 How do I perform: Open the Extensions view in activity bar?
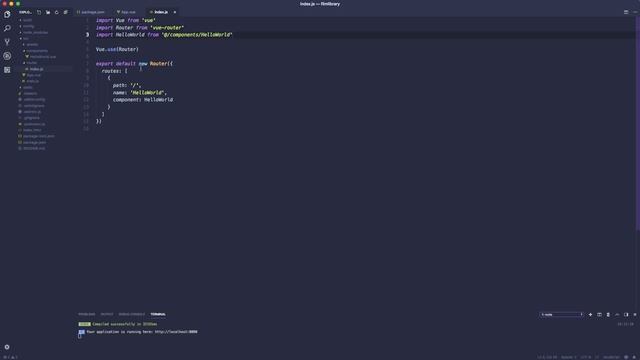pyautogui.click(x=7, y=70)
